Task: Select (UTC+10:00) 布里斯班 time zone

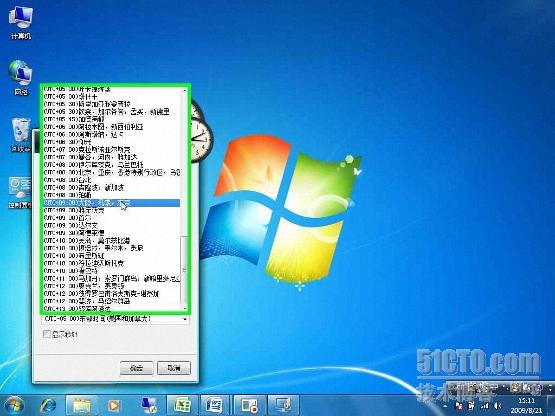Action: pos(112,256)
